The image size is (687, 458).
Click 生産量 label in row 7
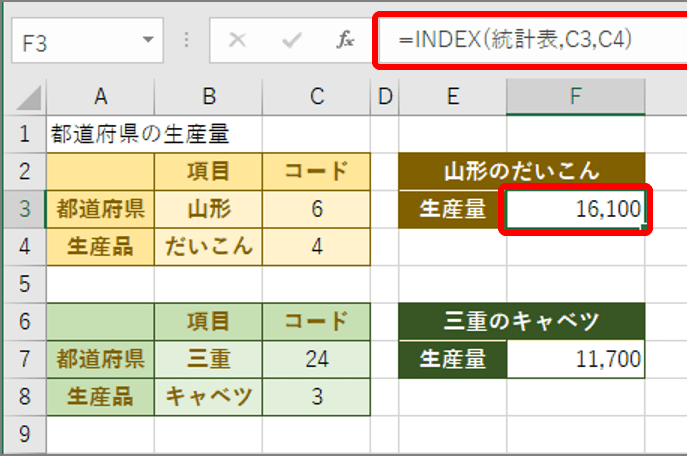(453, 359)
